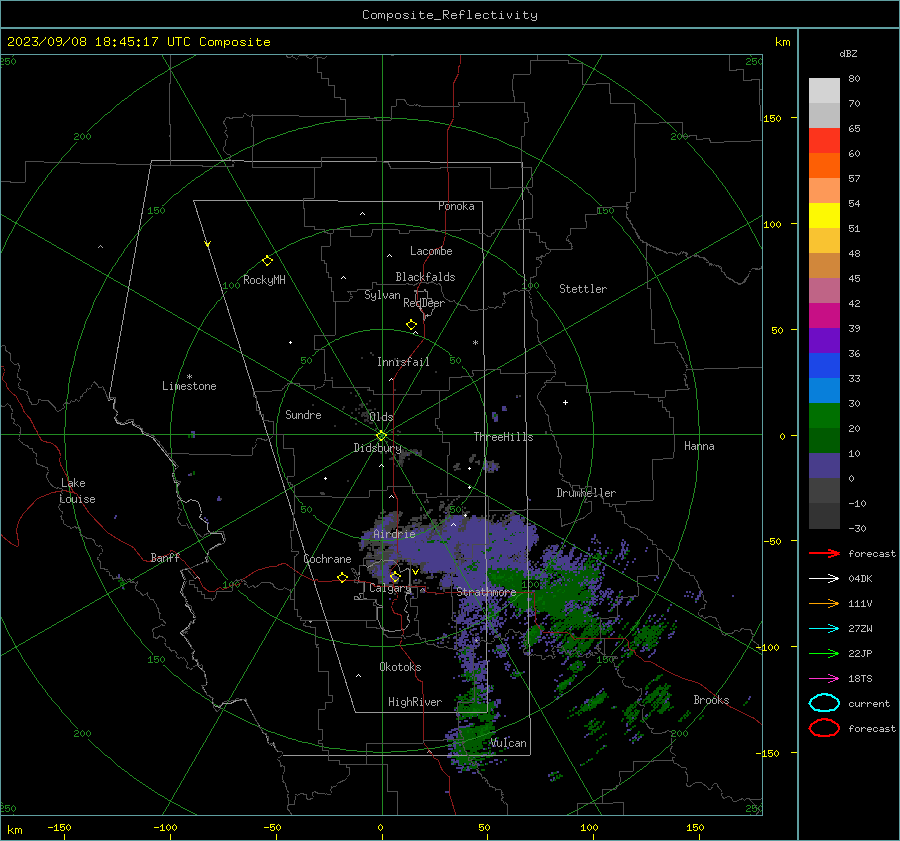Select the red forecast ellipse legend icon
Image resolution: width=900 pixels, height=841 pixels.
[x=824, y=728]
